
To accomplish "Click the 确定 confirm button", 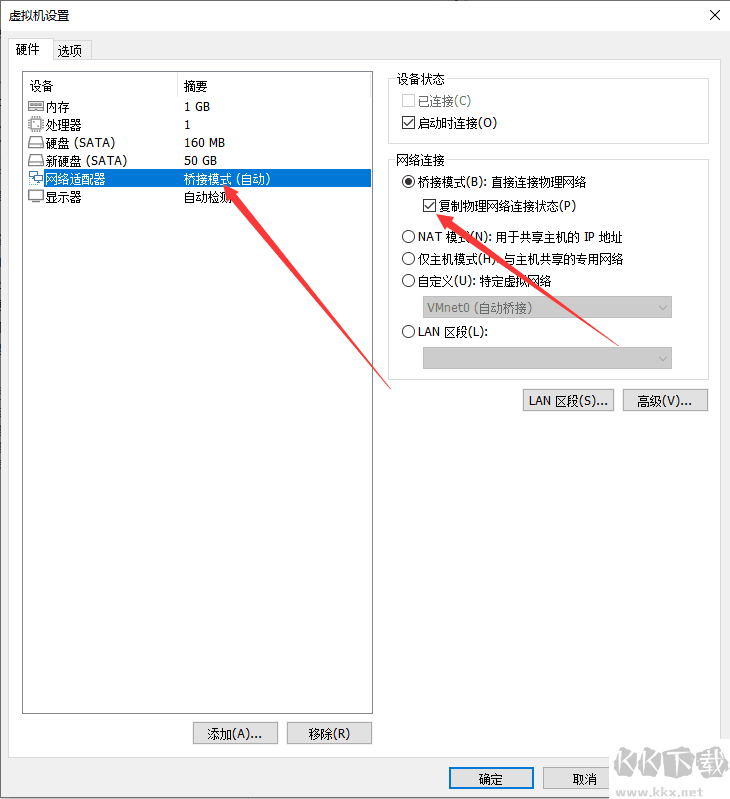I will tap(491, 779).
